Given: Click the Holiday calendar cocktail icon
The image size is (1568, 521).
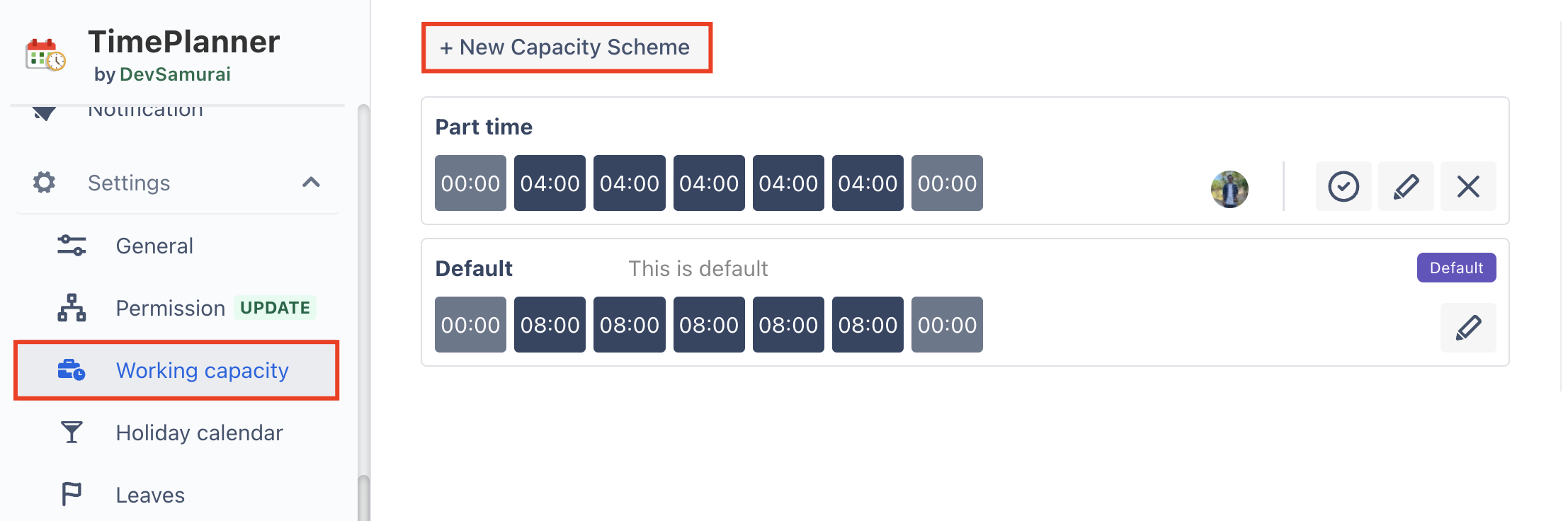Looking at the screenshot, I should 72,433.
